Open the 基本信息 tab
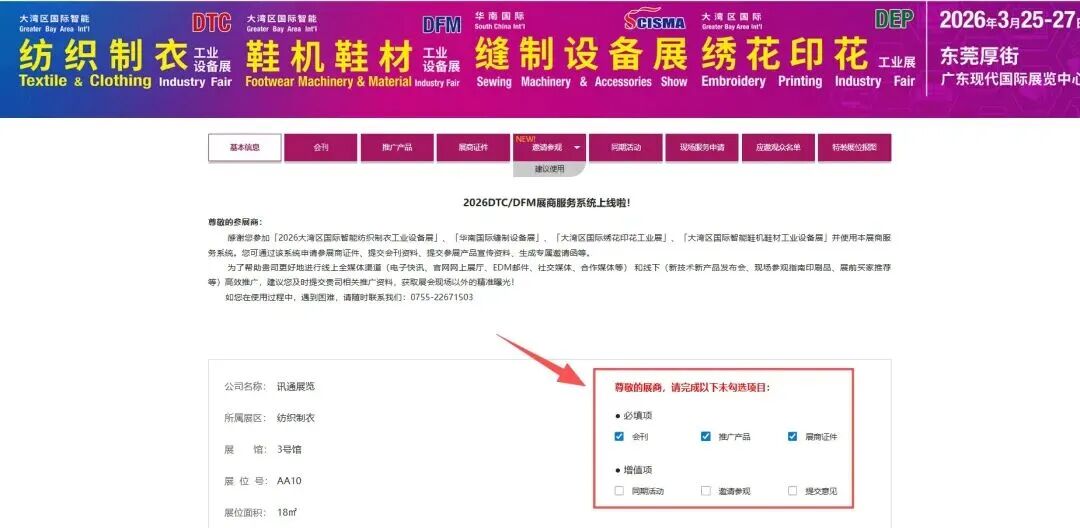Screen dimensions: 1080x528 (x=245, y=147)
